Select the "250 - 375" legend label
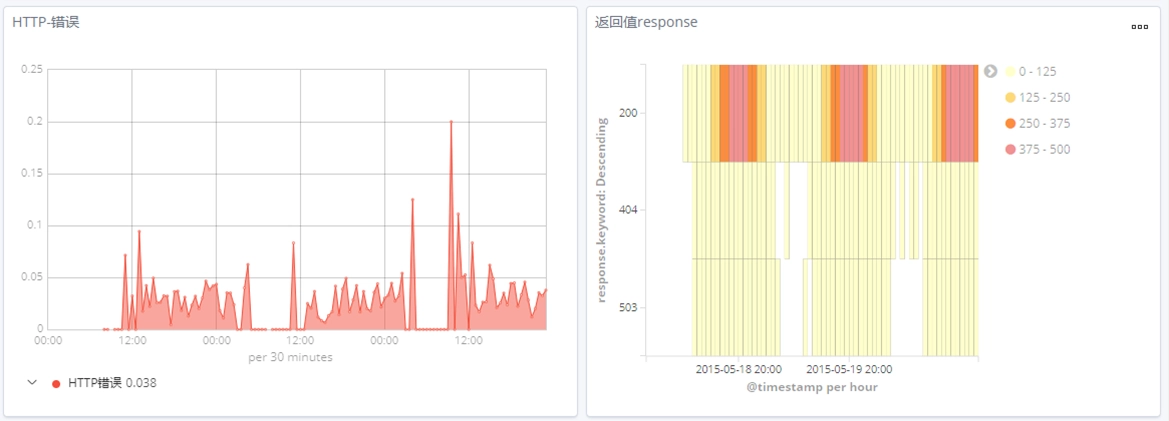This screenshot has width=1169, height=421. pos(1044,124)
